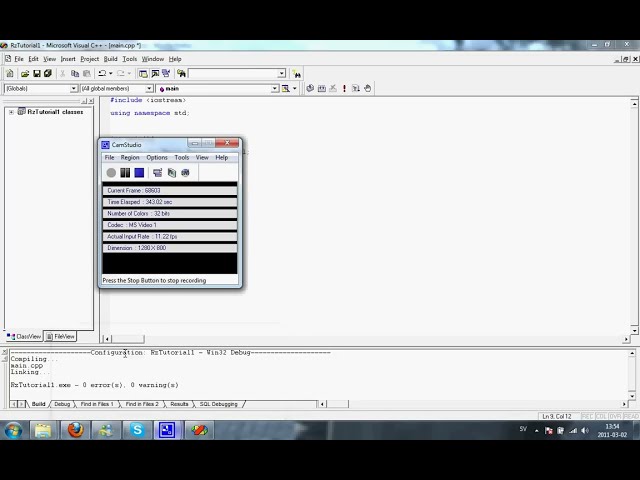Image resolution: width=640 pixels, height=480 pixels.
Task: Select the Debug output tab
Action: pos(62,404)
